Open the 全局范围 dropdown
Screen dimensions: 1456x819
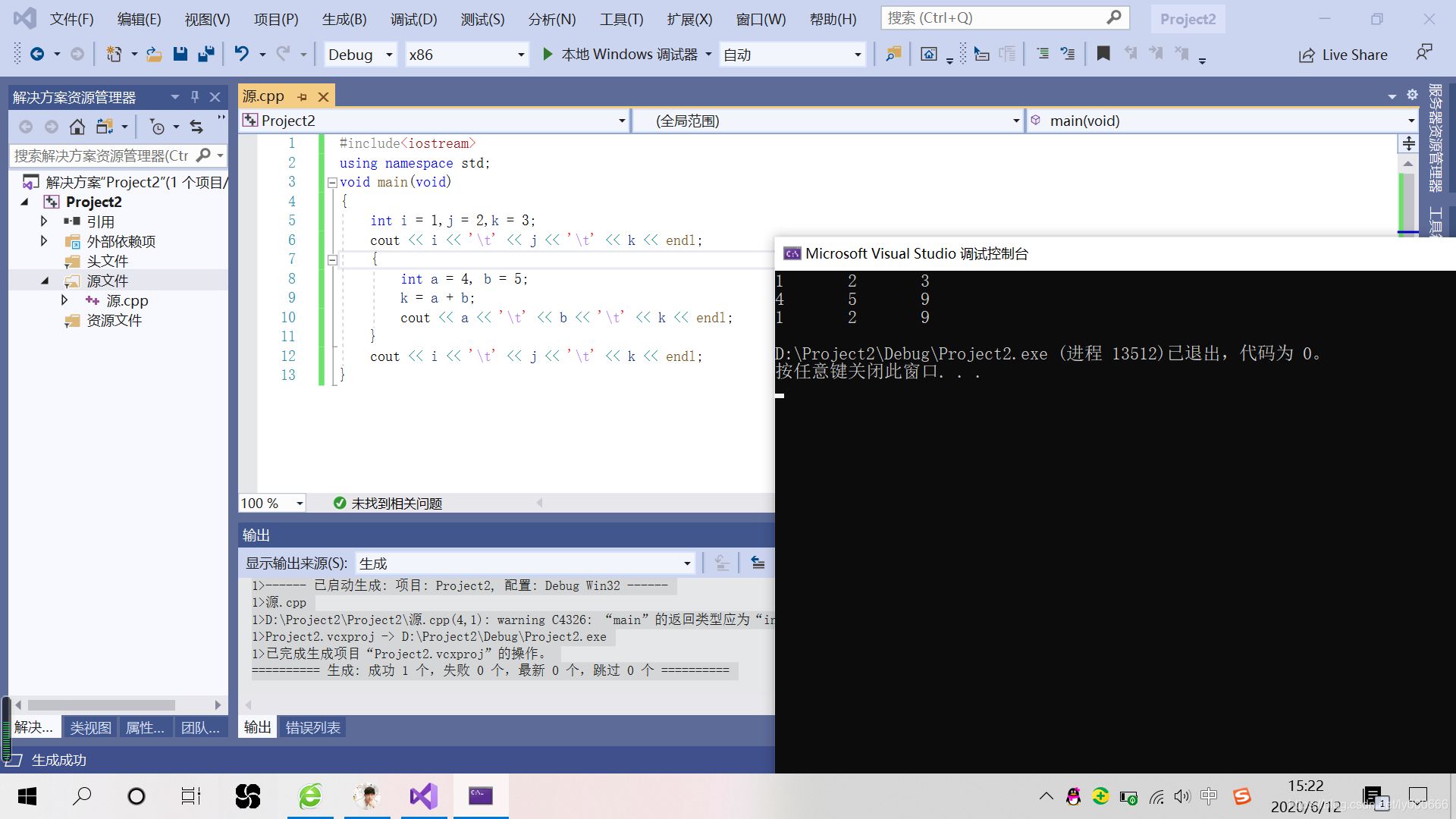[x=828, y=121]
